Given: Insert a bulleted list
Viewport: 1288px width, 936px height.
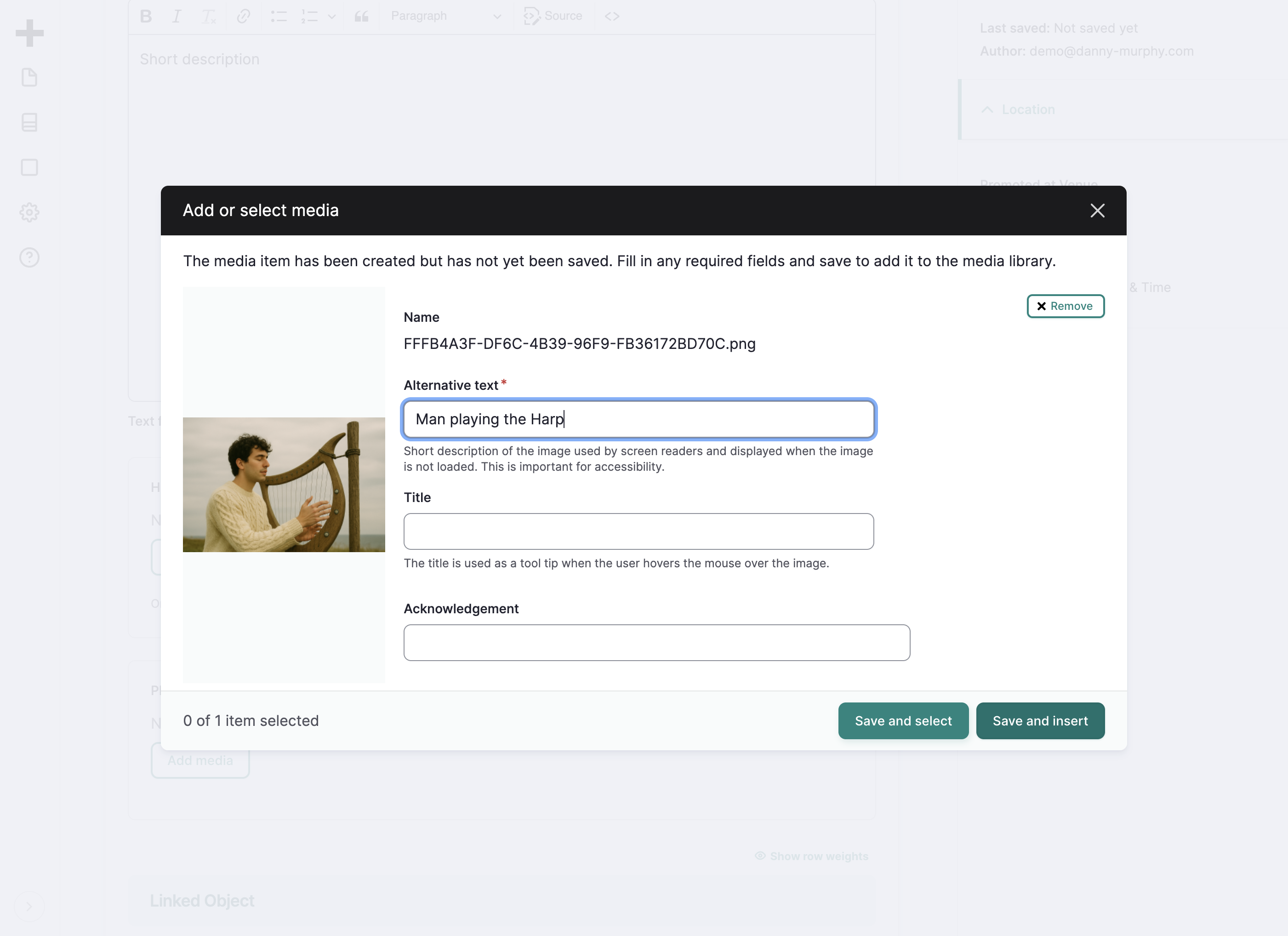Looking at the screenshot, I should (278, 17).
